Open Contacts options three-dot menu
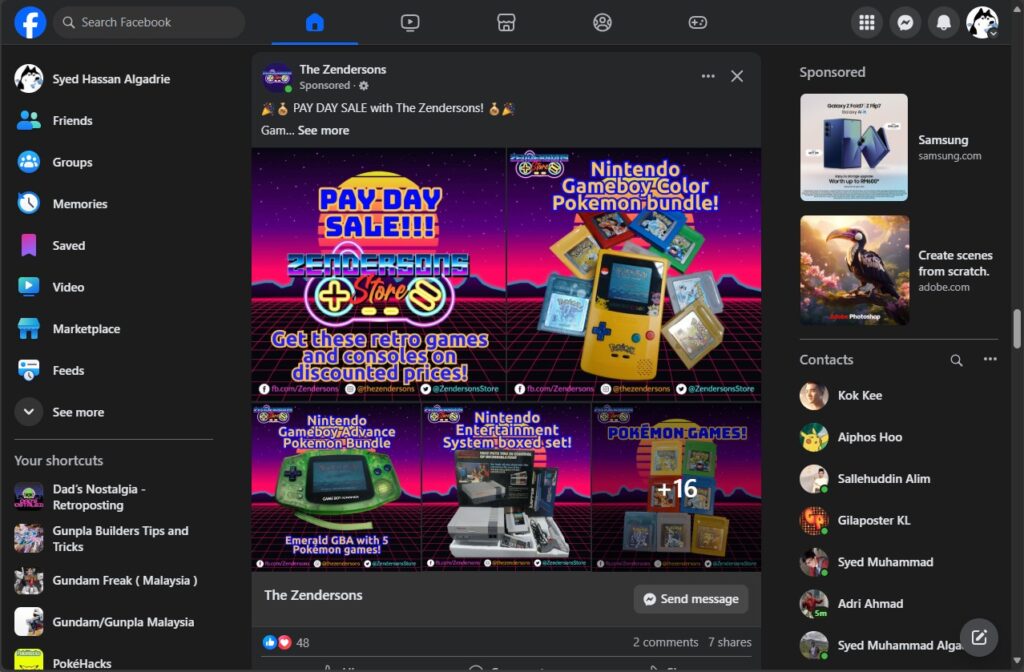 (990, 360)
